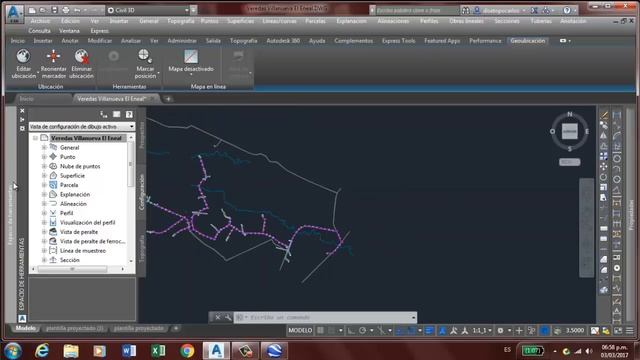The height and width of the screenshot is (360, 640).
Task: Open the Superficies menu
Action: pos(240,21)
